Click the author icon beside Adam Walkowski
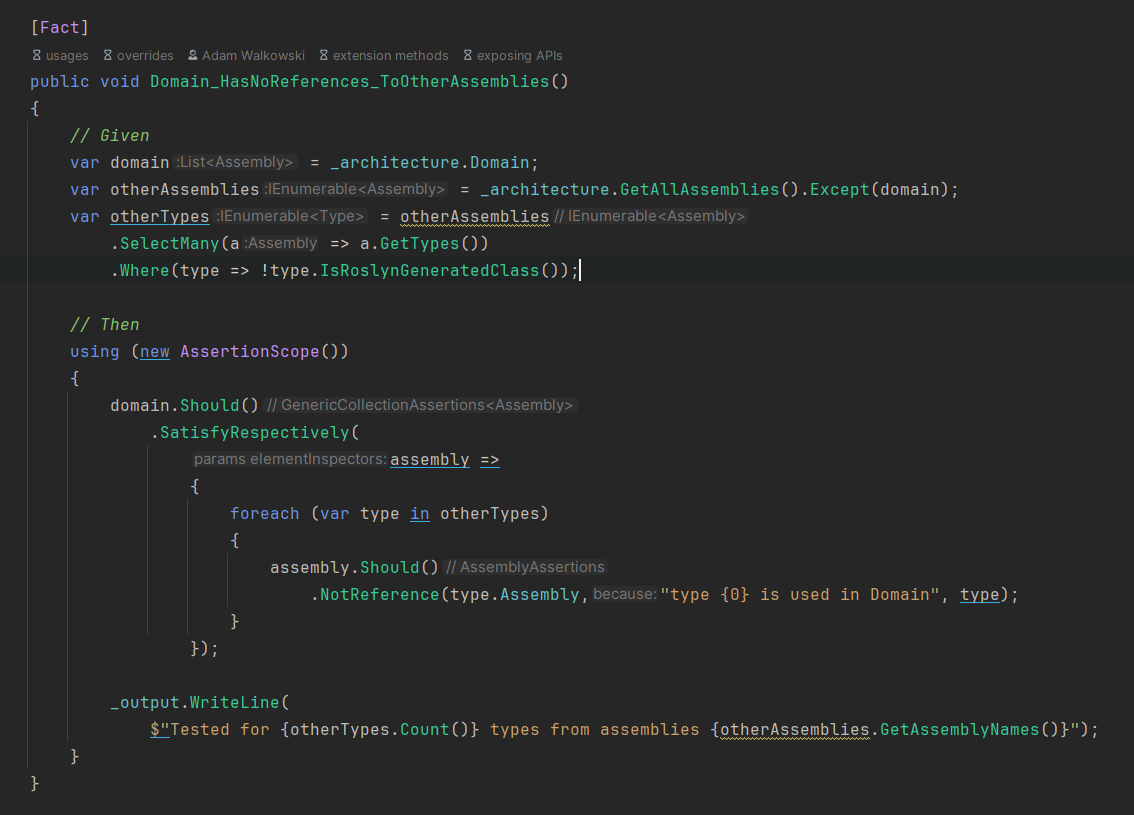 (192, 56)
